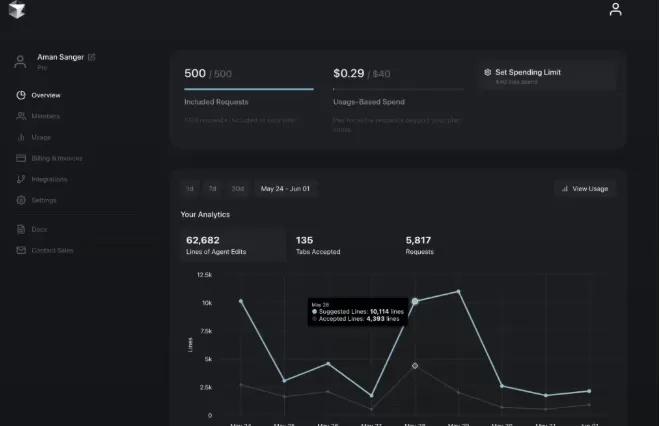Screen dimensions: 660x426
Task: Click the Overview pie chart icon
Action: pyautogui.click(x=21, y=95)
